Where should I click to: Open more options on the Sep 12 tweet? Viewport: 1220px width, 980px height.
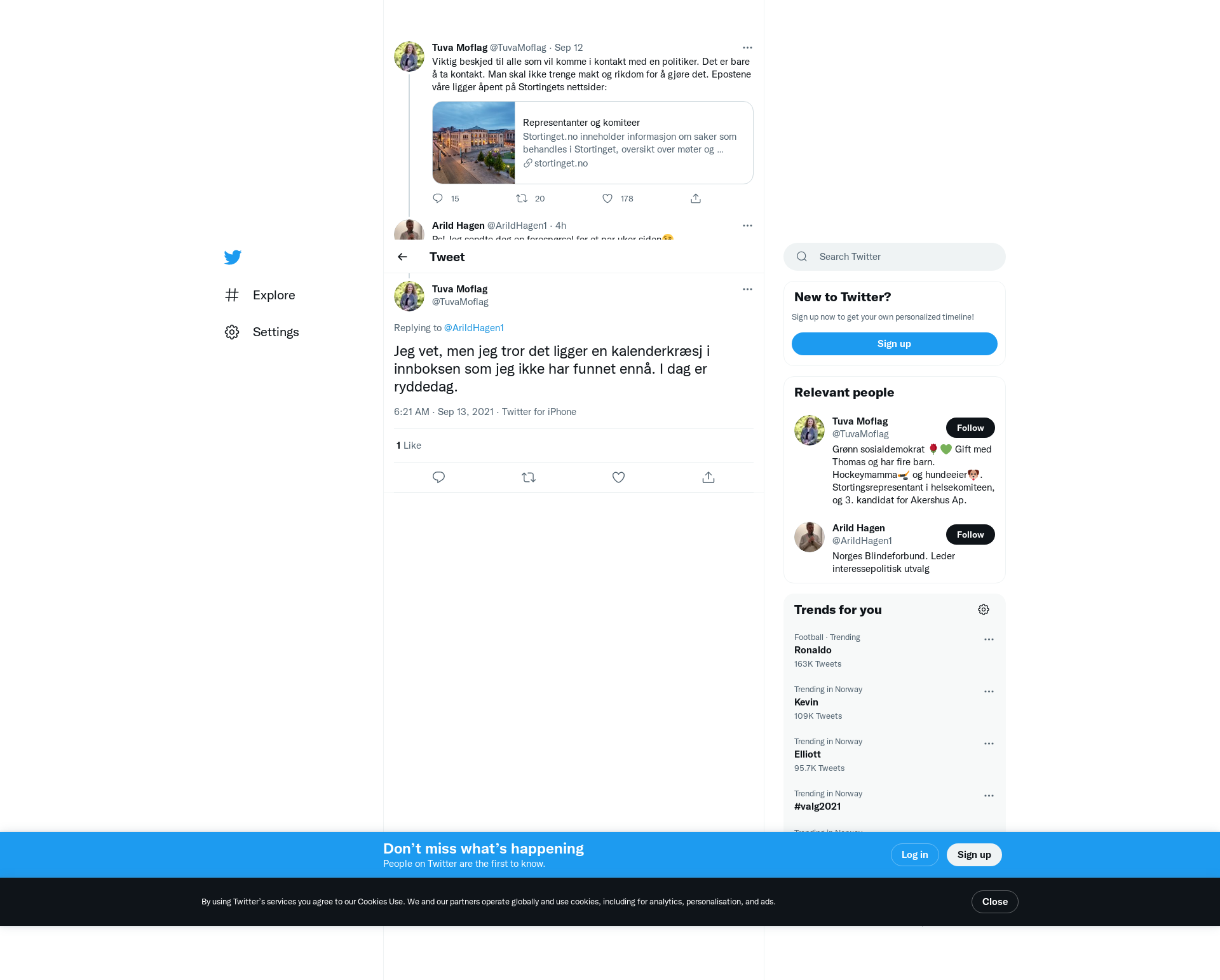pos(747,48)
